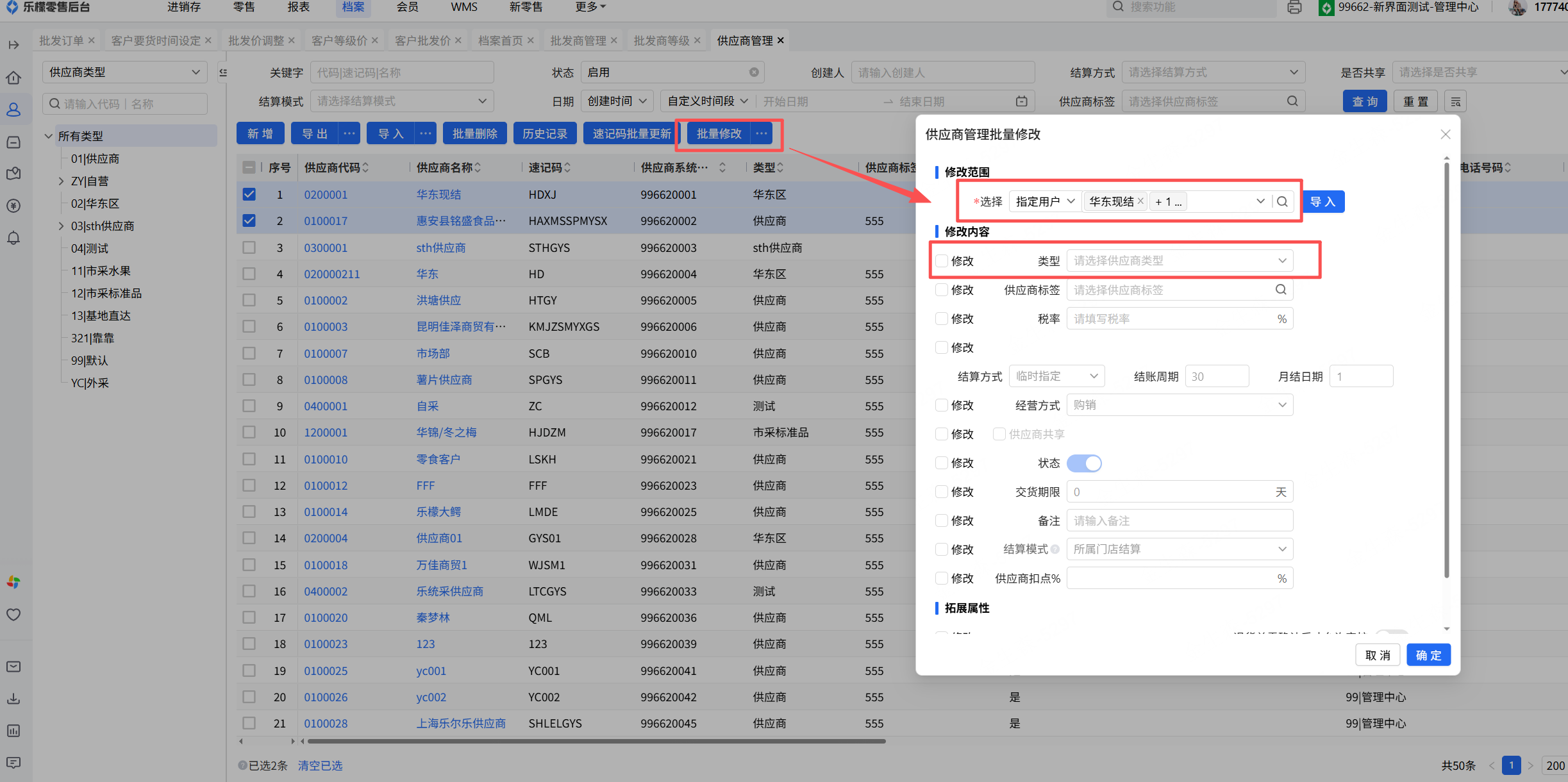
Task: Click the magnifier icon next to 导入 in dialog
Action: pos(1282,202)
